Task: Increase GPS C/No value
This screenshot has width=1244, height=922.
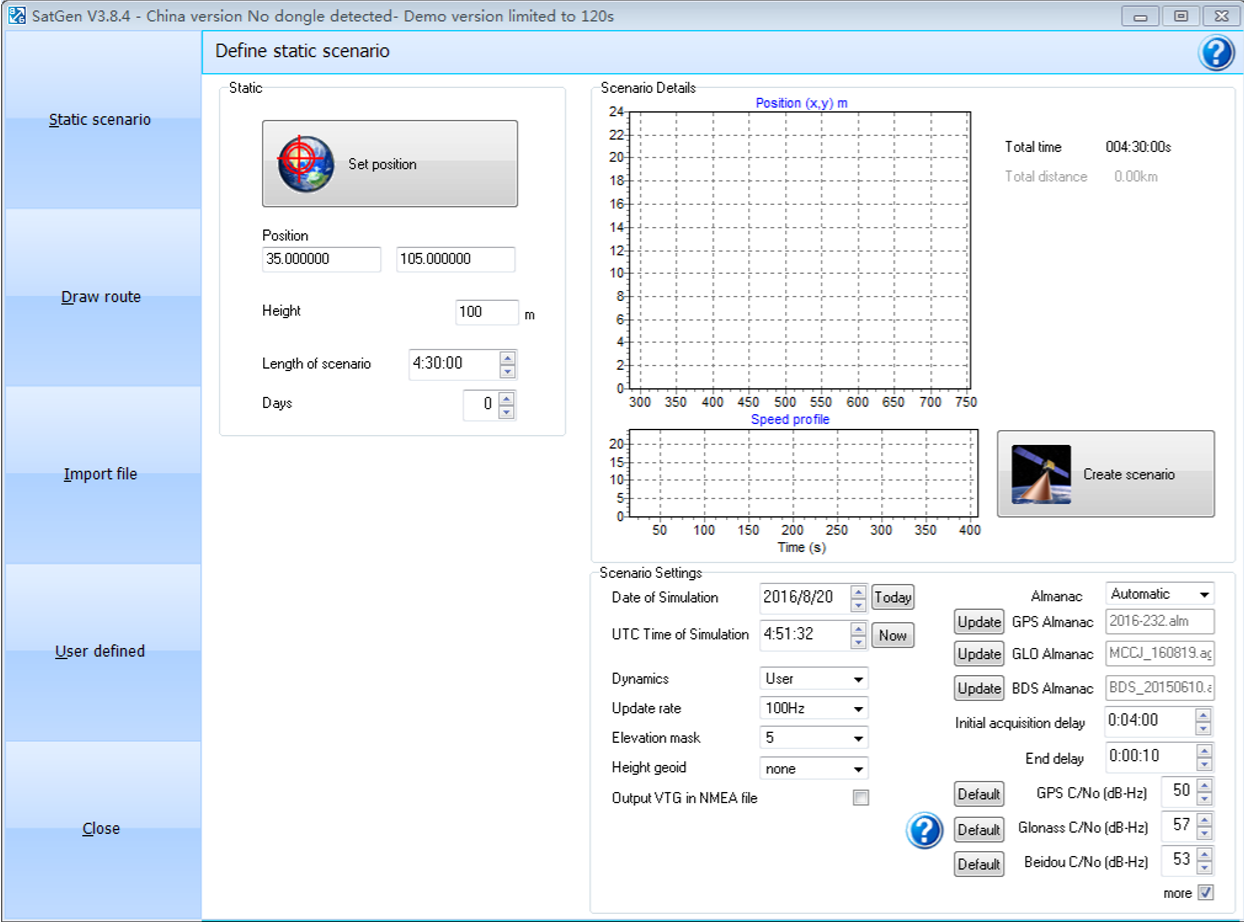Action: [x=1204, y=786]
